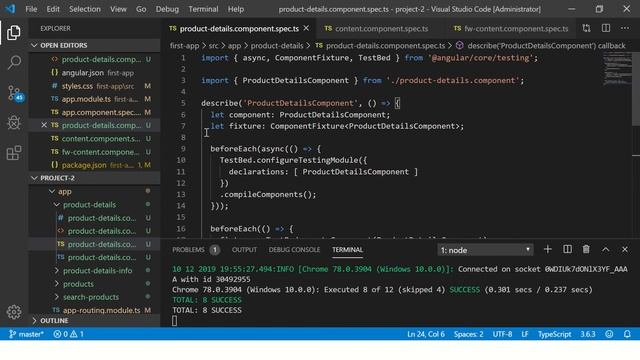Image resolution: width=640 pixels, height=360 pixels.
Task: Click the VS Code logo icon
Action: [x=10, y=9]
